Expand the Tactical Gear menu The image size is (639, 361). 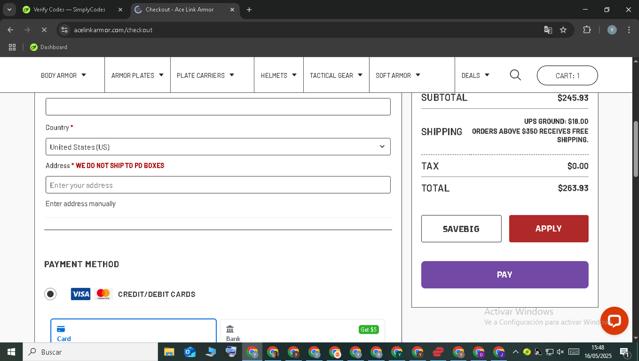click(336, 75)
